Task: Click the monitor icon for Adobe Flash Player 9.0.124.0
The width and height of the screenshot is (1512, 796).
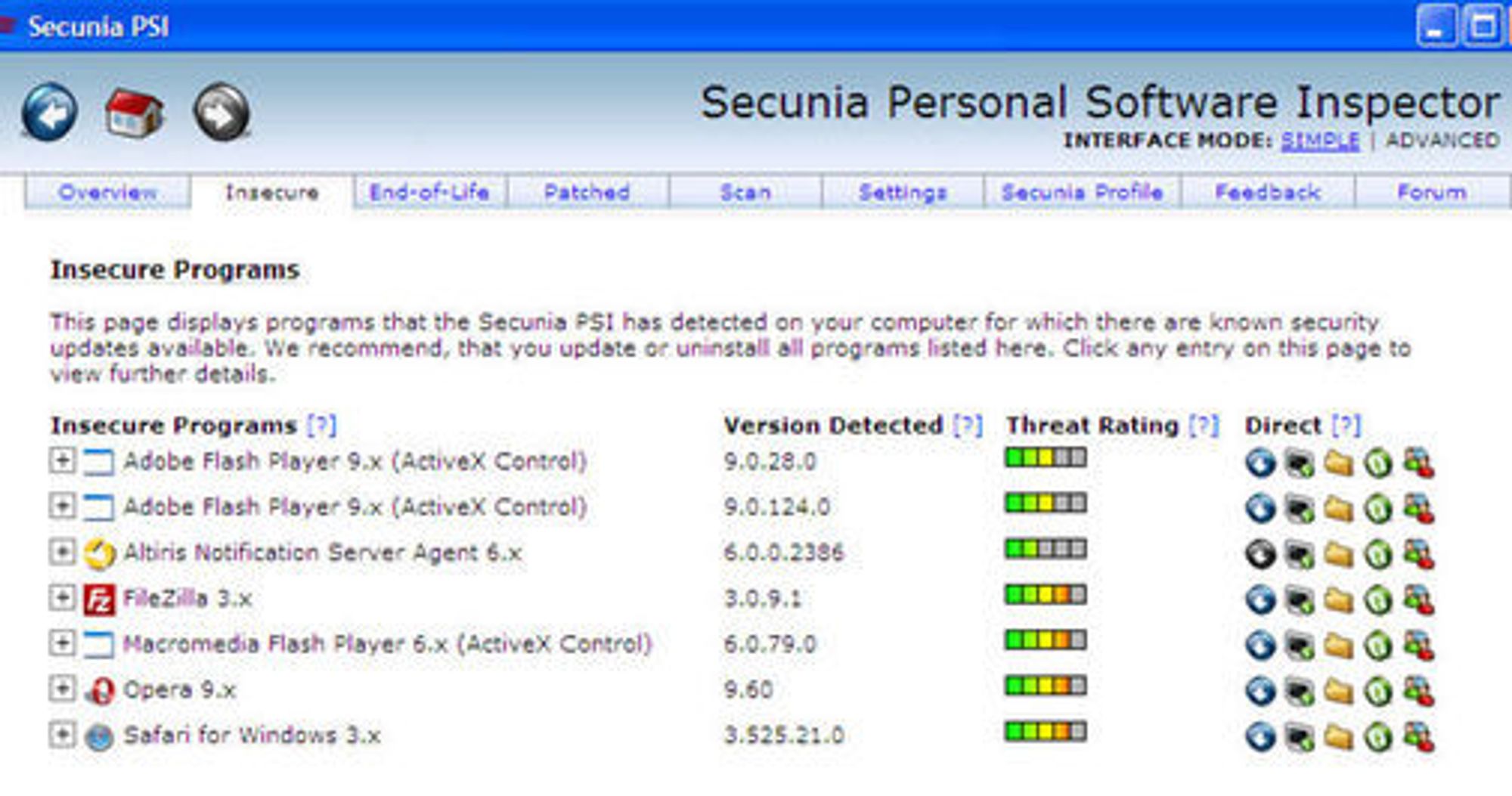Action: point(1300,508)
